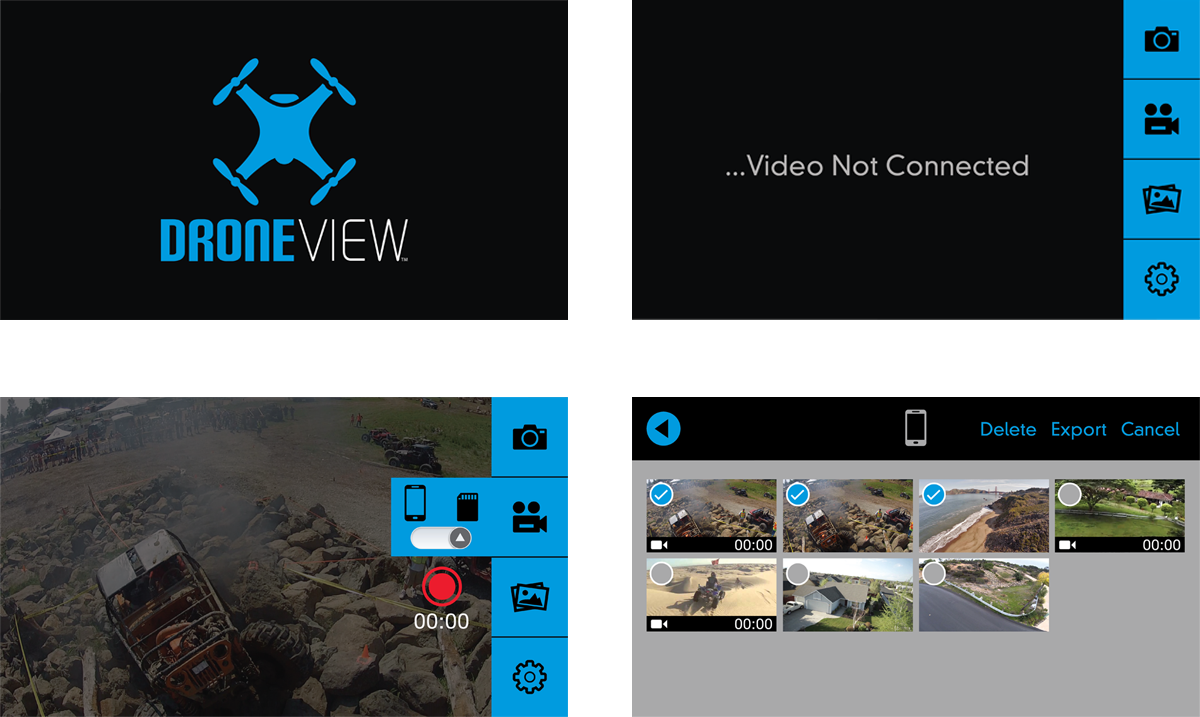
Task: Uncheck the coastal beach photo thumbnail
Action: coord(933,495)
